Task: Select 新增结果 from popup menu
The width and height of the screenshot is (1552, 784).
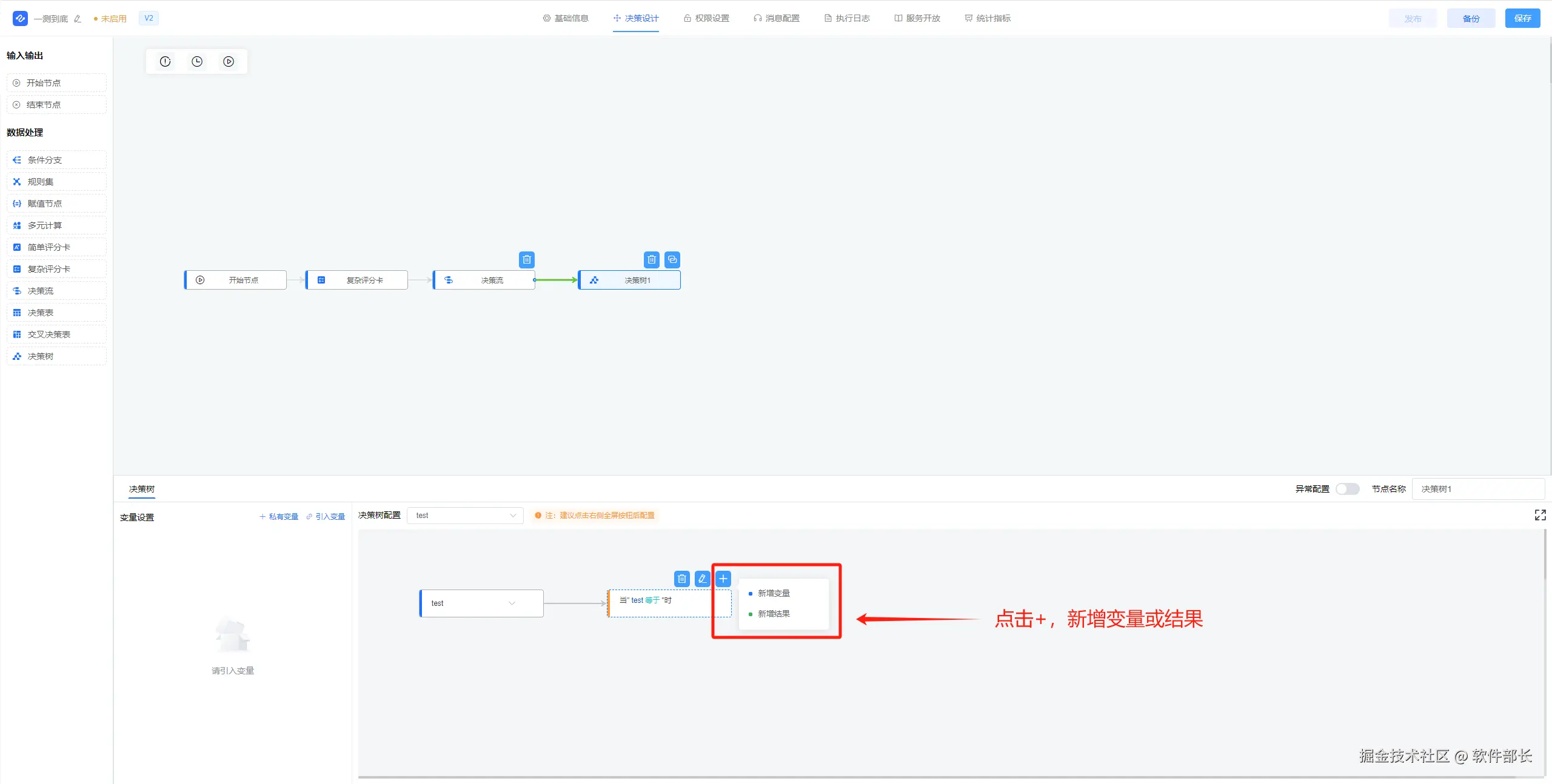Action: (x=774, y=614)
